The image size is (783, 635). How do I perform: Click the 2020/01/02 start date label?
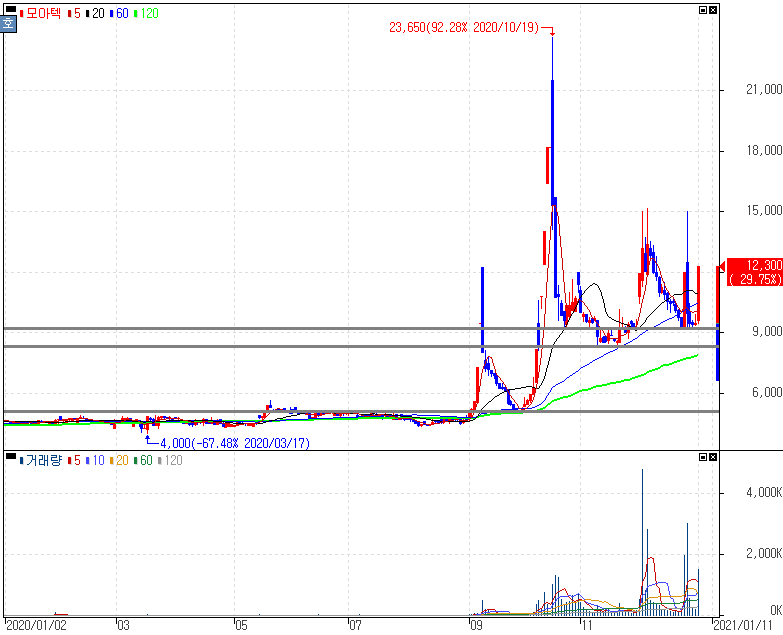(x=36, y=626)
